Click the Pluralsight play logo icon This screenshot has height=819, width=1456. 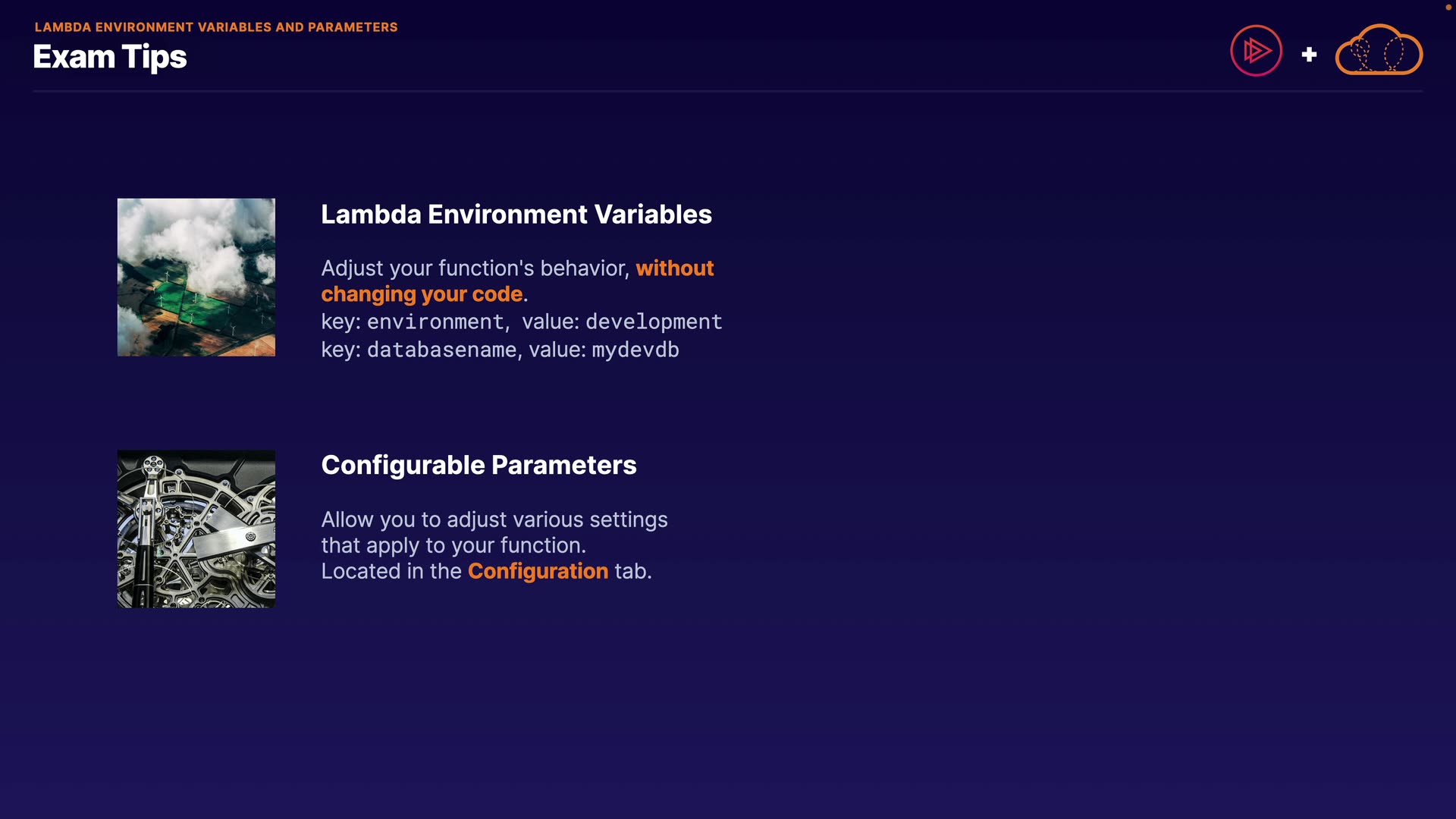(1256, 51)
